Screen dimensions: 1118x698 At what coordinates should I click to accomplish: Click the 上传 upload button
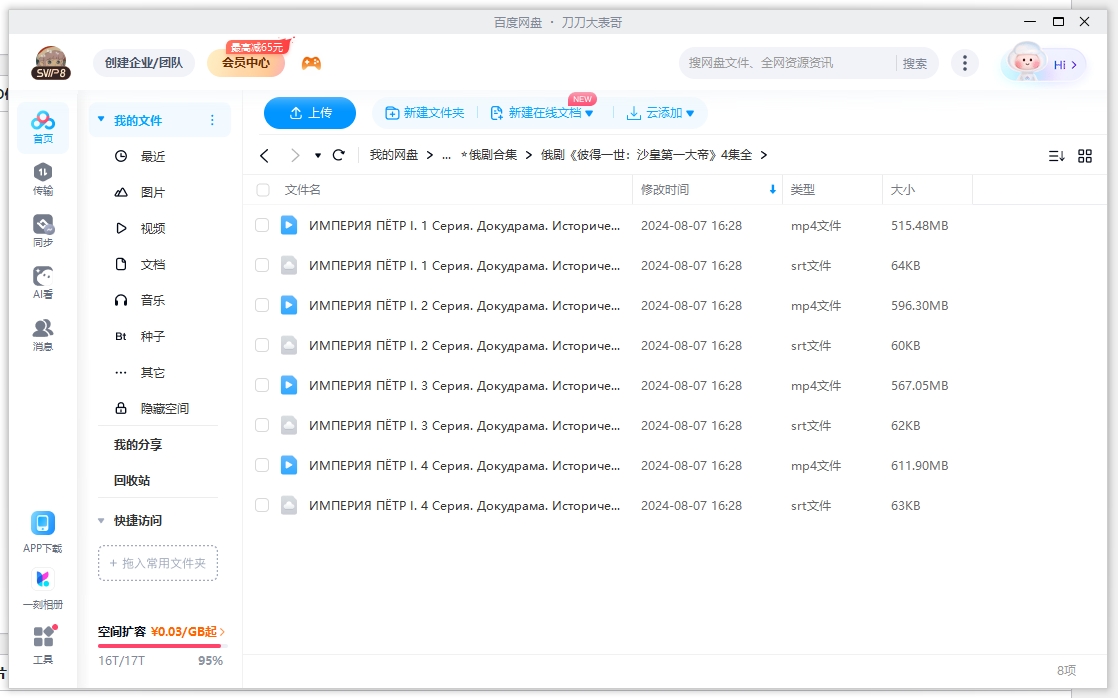click(310, 112)
